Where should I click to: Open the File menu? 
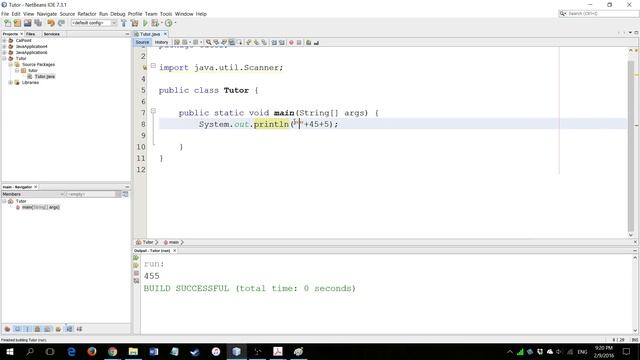coord(5,14)
